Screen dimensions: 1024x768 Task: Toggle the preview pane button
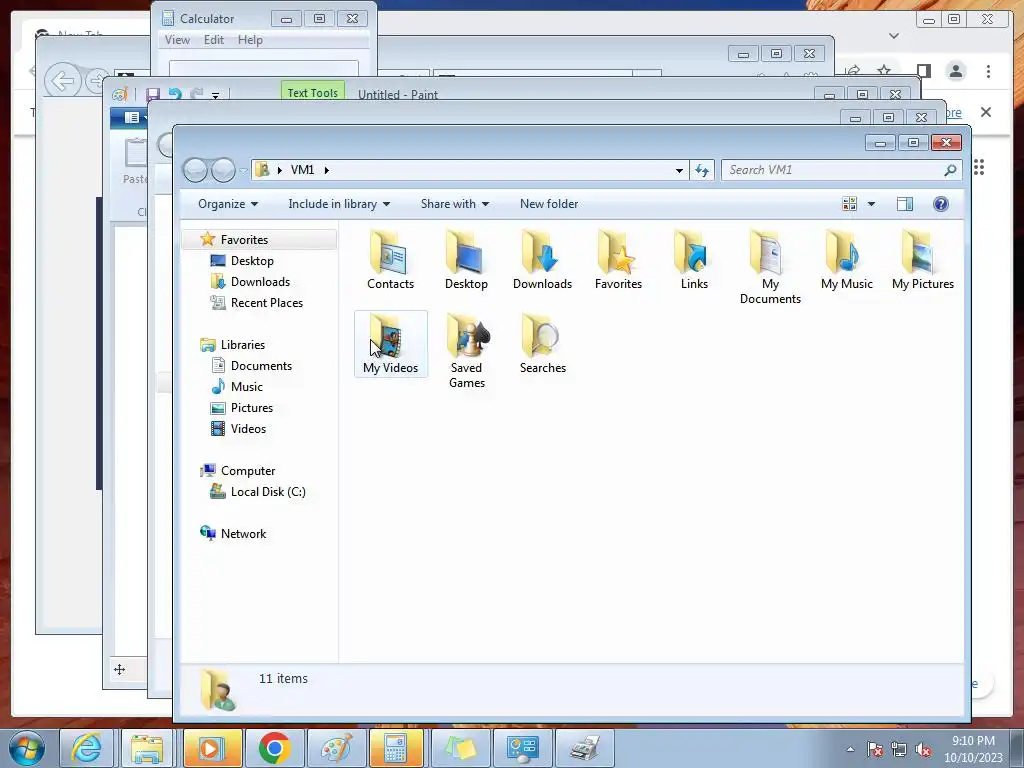coord(904,204)
